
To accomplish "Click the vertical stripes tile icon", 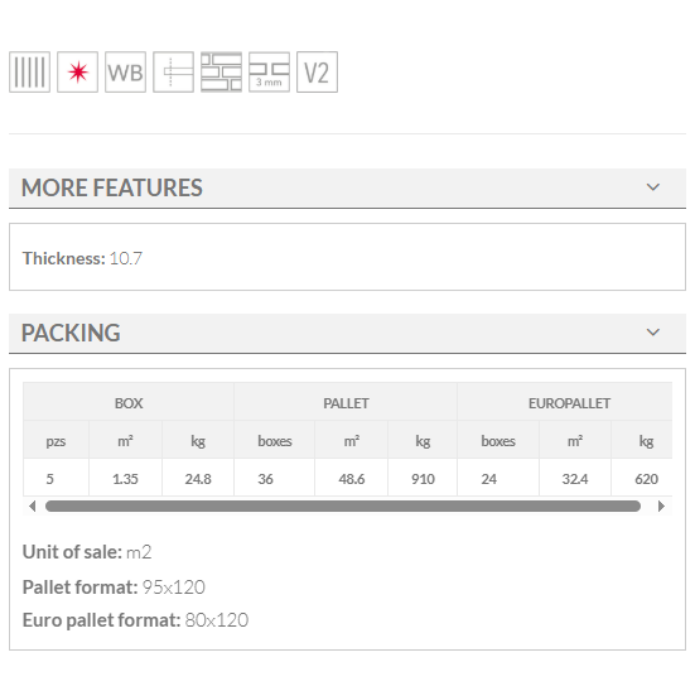I will click(29, 73).
